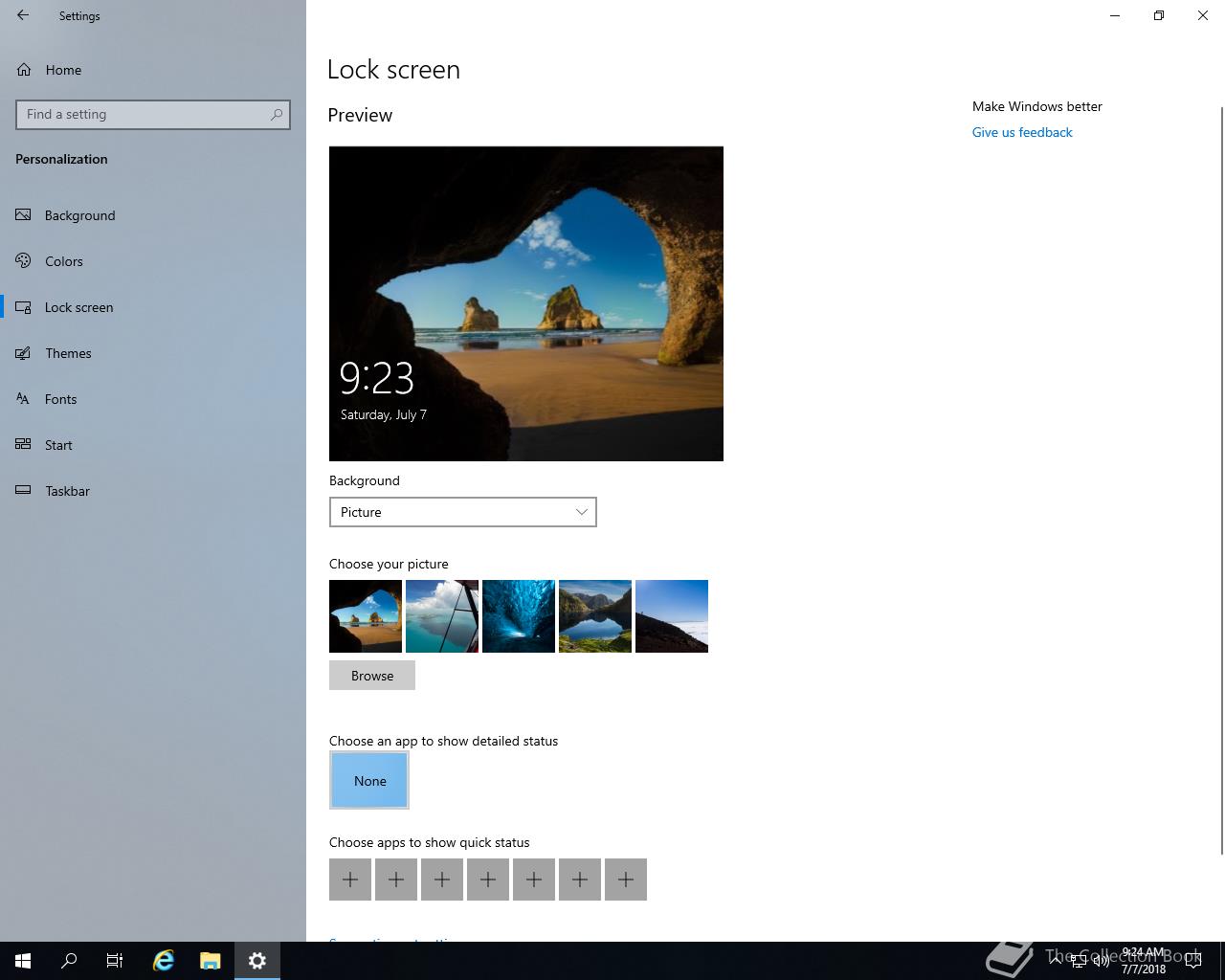Viewport: 1225px width, 980px height.
Task: Add fifth quick status app plus tile
Action: pos(534,880)
